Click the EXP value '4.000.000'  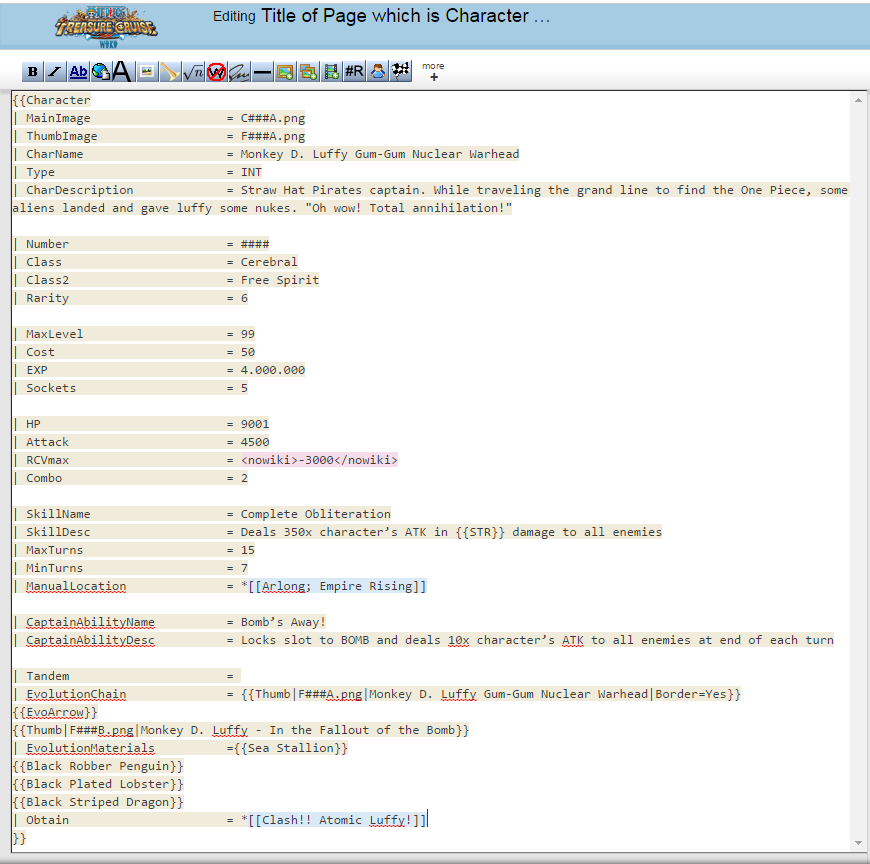click(x=272, y=370)
